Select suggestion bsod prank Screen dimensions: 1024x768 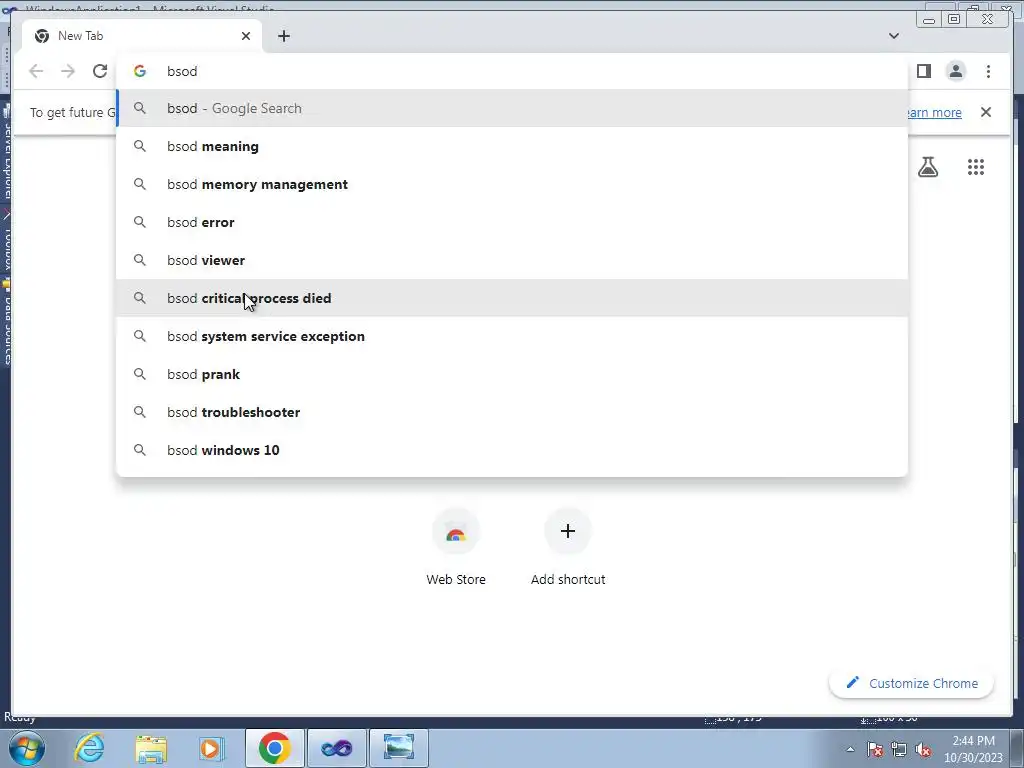[x=512, y=374]
